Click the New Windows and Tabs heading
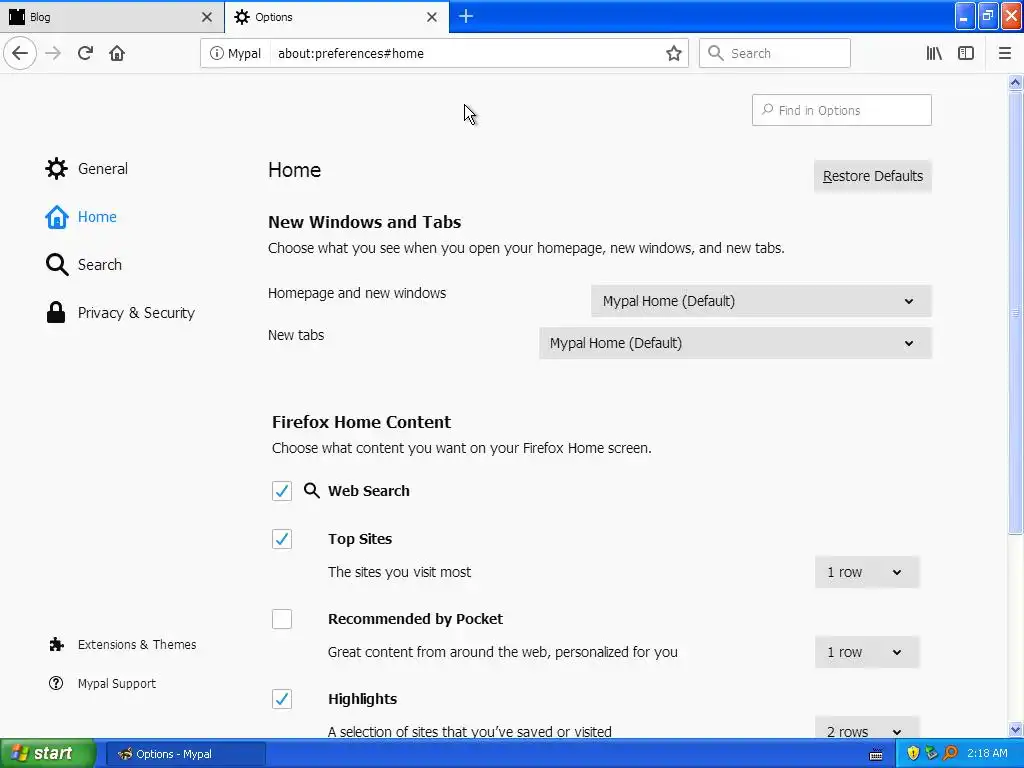The height and width of the screenshot is (768, 1024). [x=364, y=222]
